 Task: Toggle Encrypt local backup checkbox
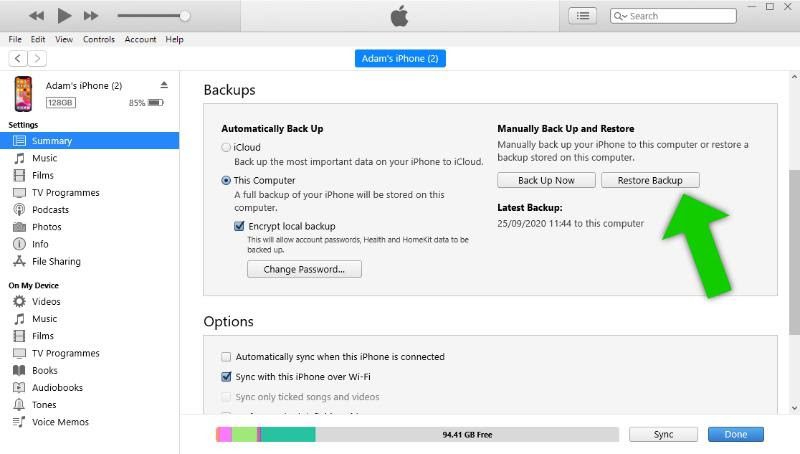(x=240, y=226)
